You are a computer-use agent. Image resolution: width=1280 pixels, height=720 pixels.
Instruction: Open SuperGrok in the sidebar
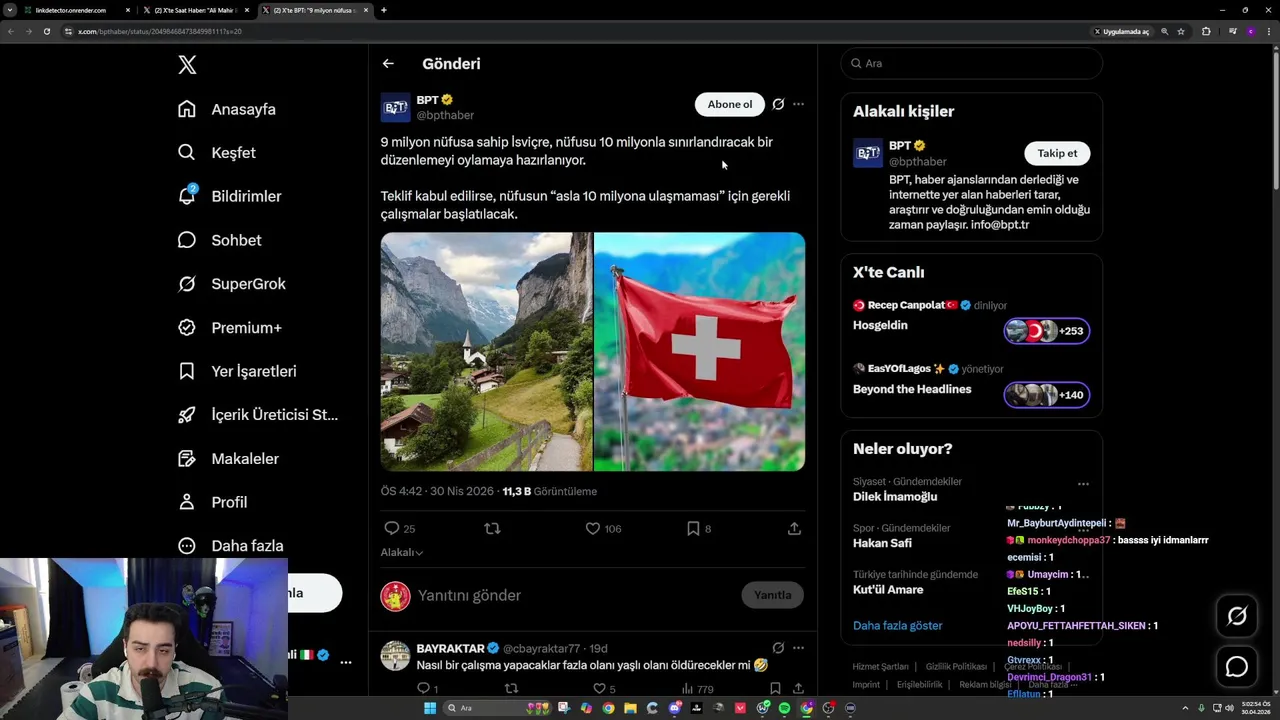tap(232, 284)
